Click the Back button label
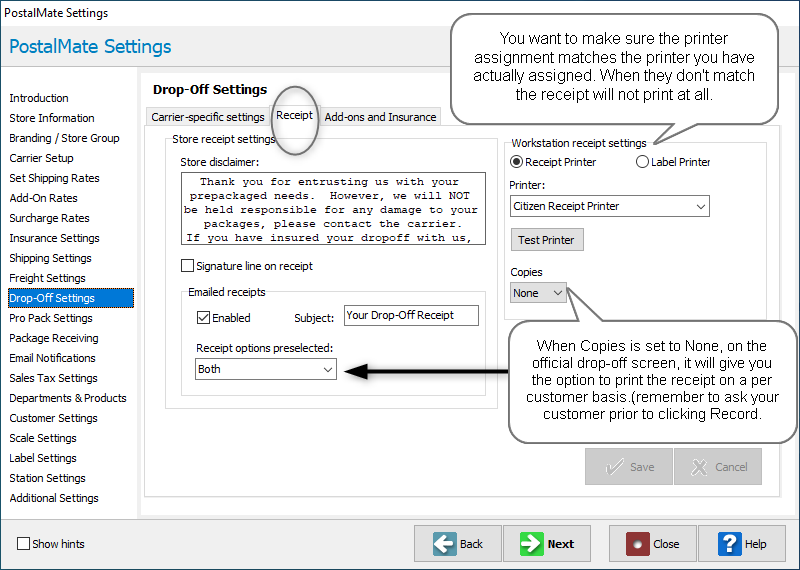The image size is (800, 570). [x=471, y=544]
